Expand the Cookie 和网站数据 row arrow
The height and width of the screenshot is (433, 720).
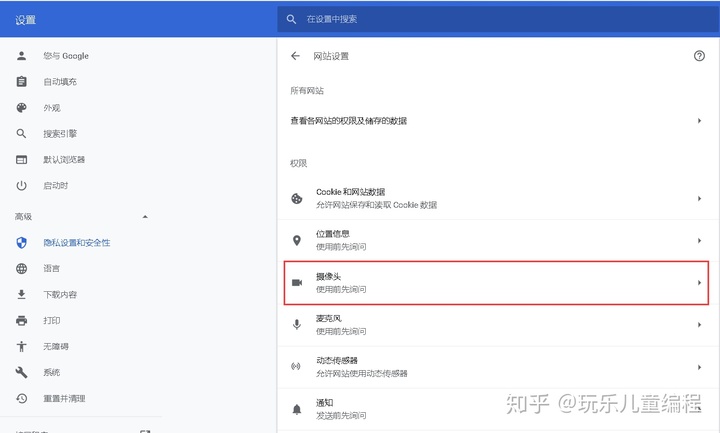[x=699, y=199]
